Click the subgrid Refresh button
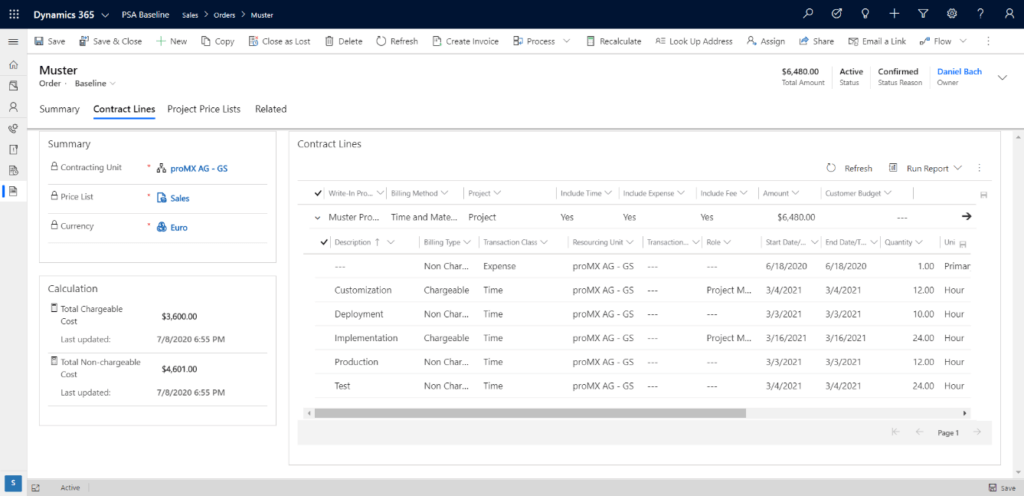 (849, 168)
